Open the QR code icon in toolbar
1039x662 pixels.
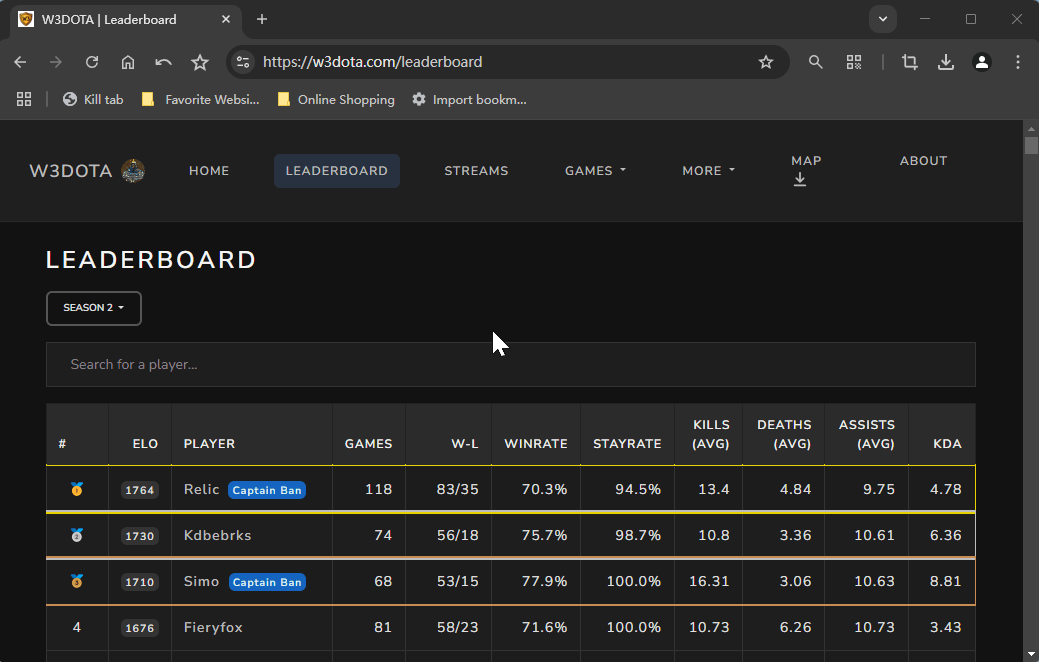click(x=854, y=62)
